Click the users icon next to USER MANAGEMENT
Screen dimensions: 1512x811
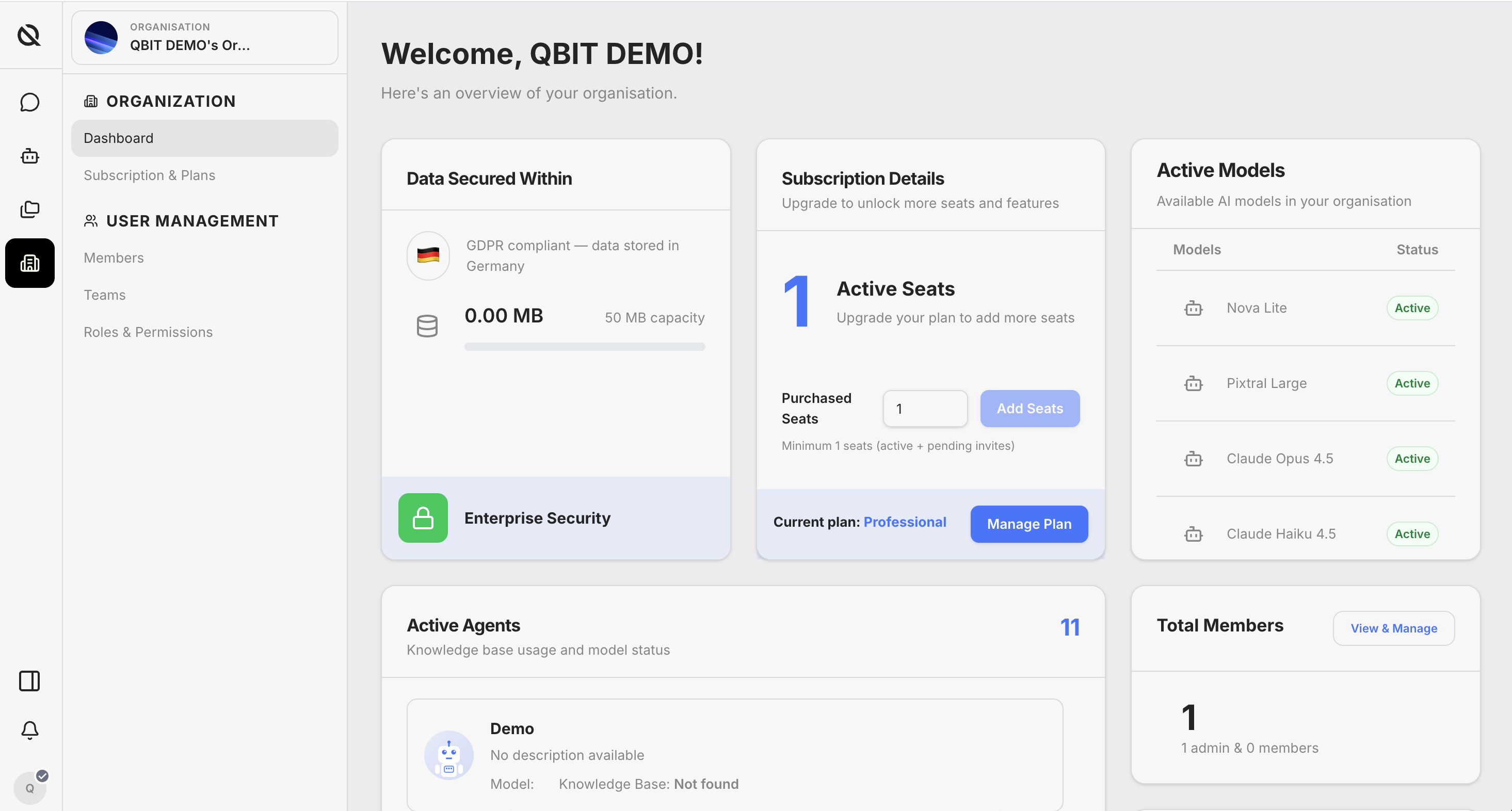click(x=90, y=221)
